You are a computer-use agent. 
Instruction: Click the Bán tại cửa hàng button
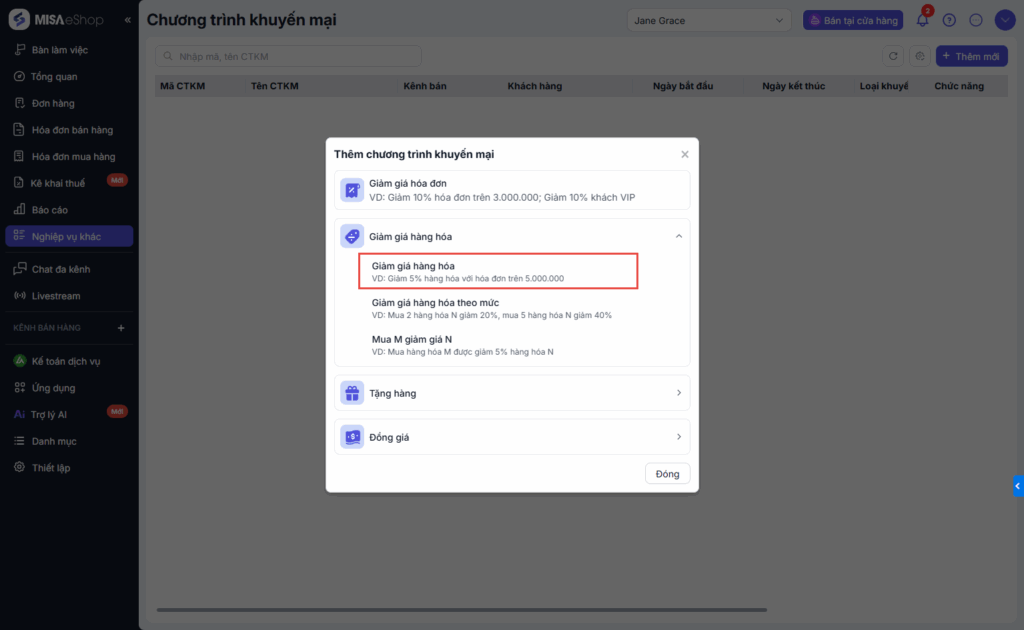(853, 20)
